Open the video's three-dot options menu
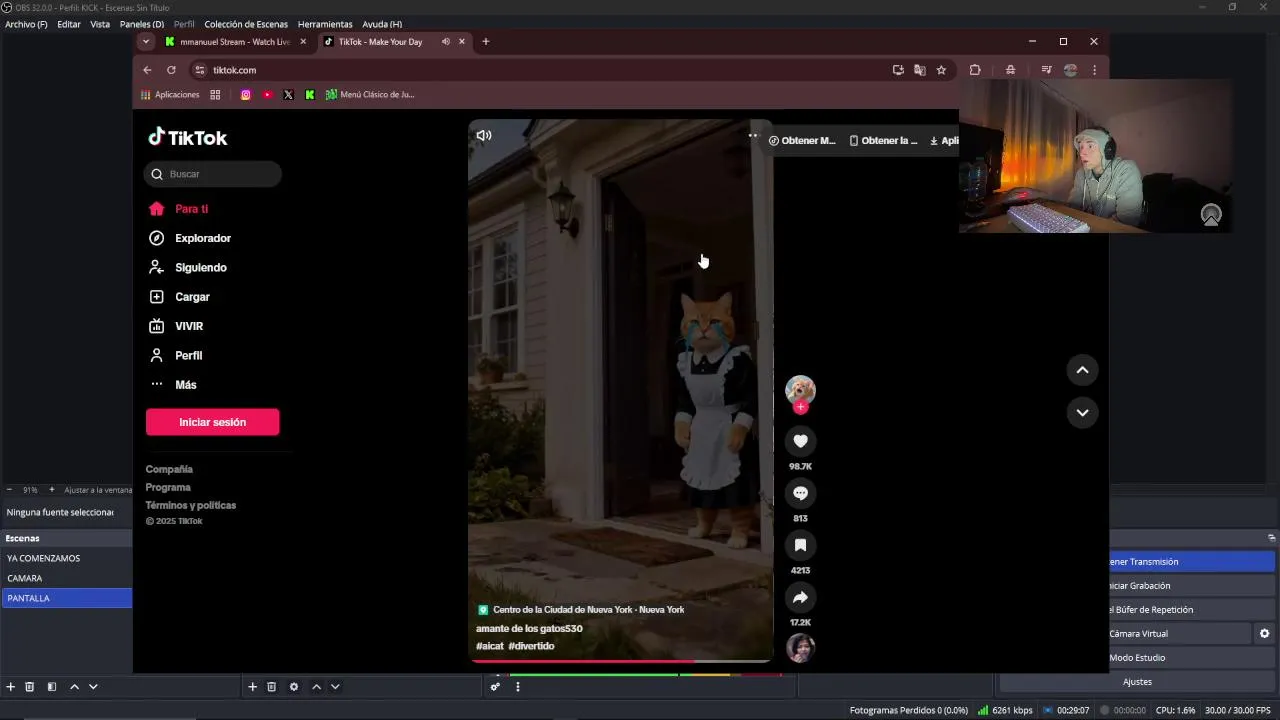The image size is (1280, 720). click(x=753, y=135)
